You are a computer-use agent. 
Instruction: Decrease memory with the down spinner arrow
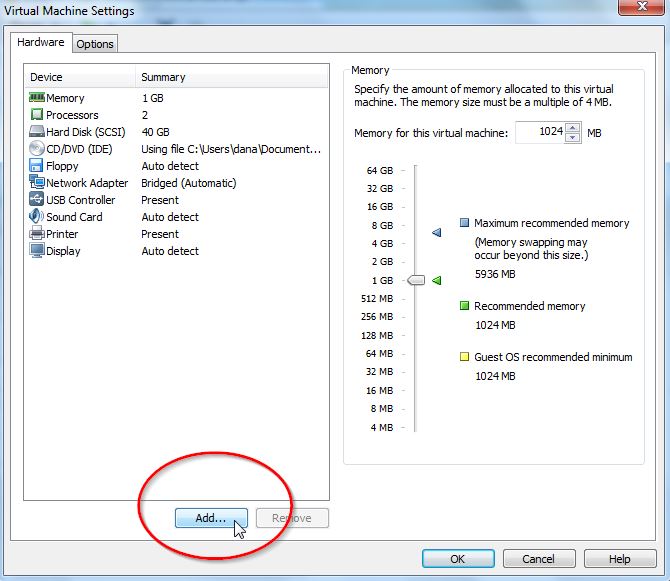[x=573, y=138]
